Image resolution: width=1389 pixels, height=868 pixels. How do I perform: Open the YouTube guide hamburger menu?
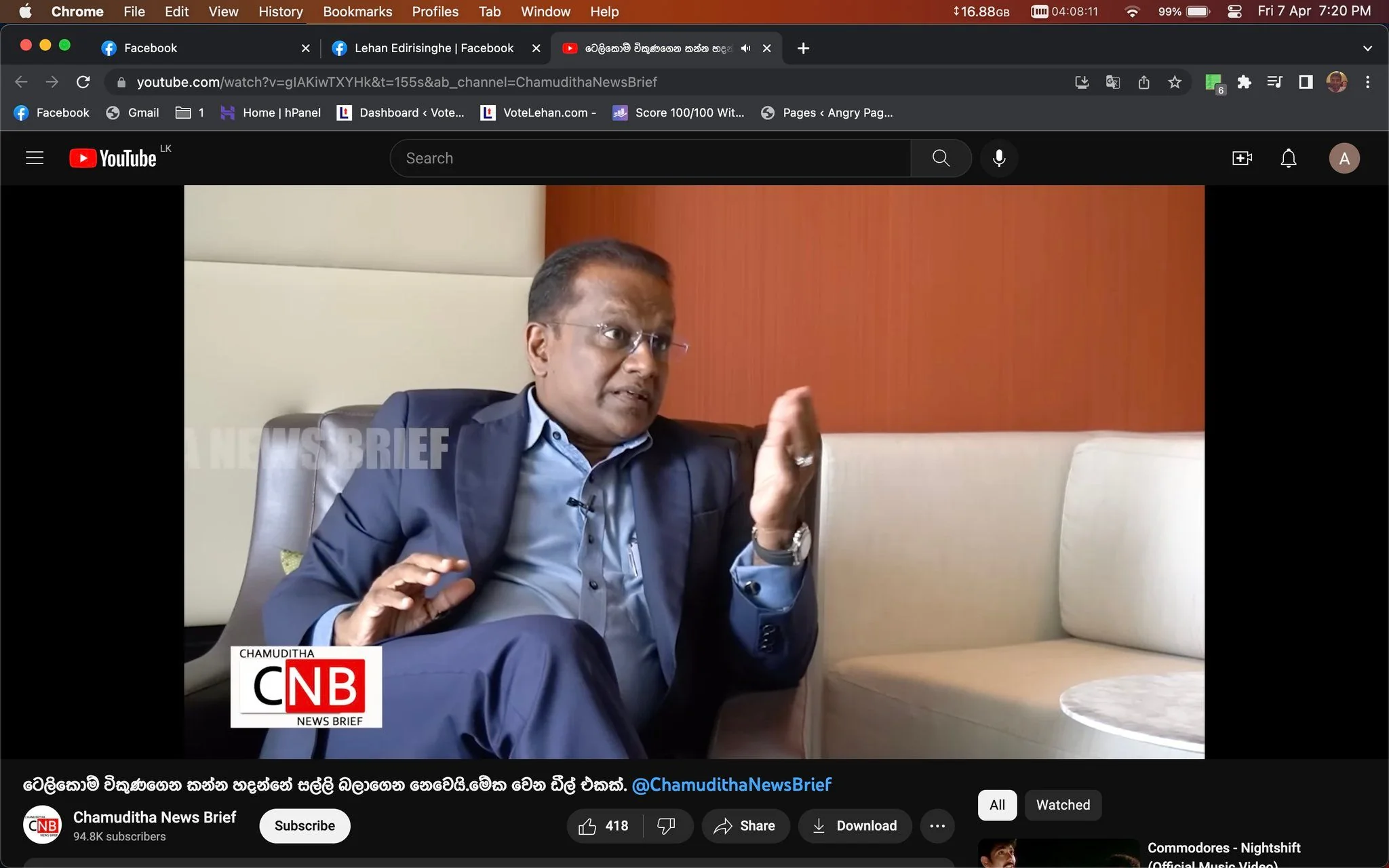click(x=35, y=158)
